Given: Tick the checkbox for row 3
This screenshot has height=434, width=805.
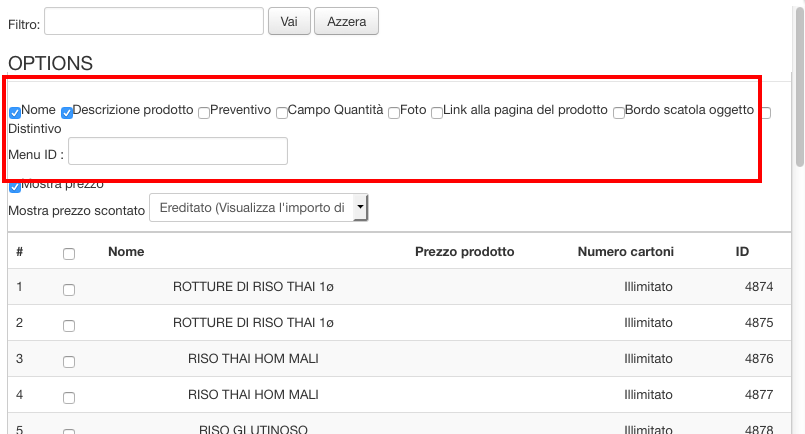Looking at the screenshot, I should tap(69, 361).
